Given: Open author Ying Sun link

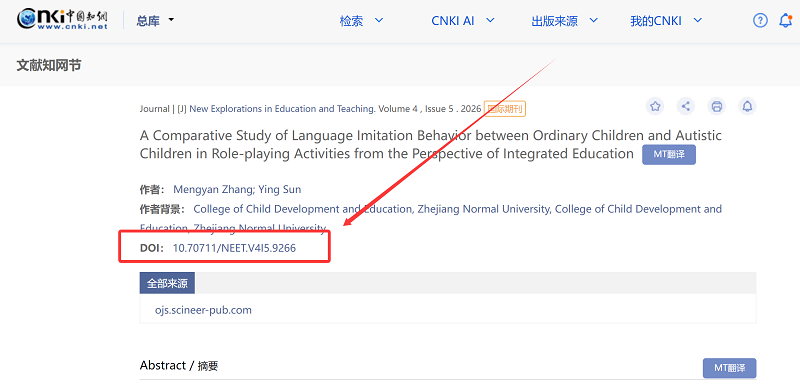Looking at the screenshot, I should (280, 190).
